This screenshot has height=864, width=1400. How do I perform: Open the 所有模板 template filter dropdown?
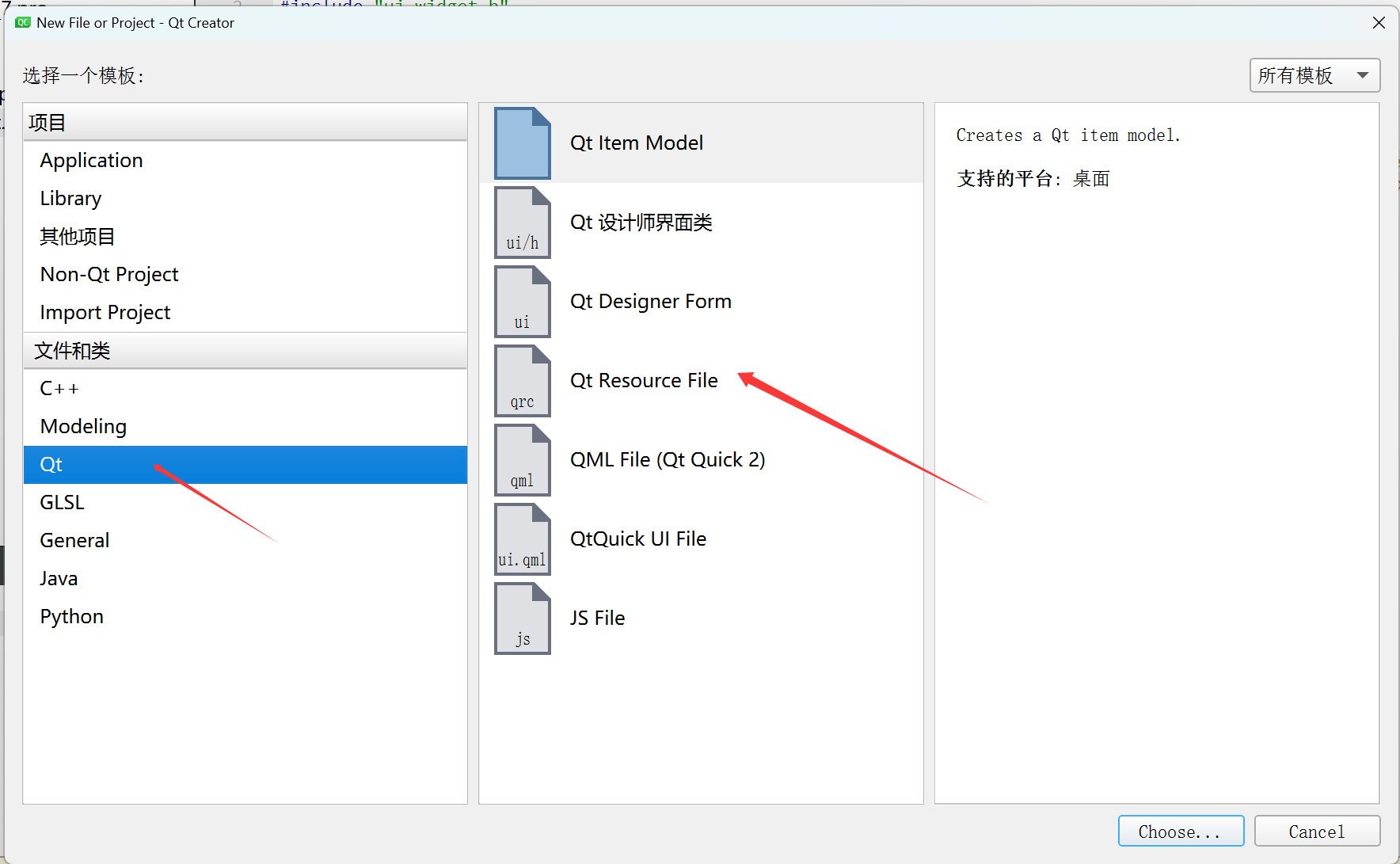(x=1314, y=75)
